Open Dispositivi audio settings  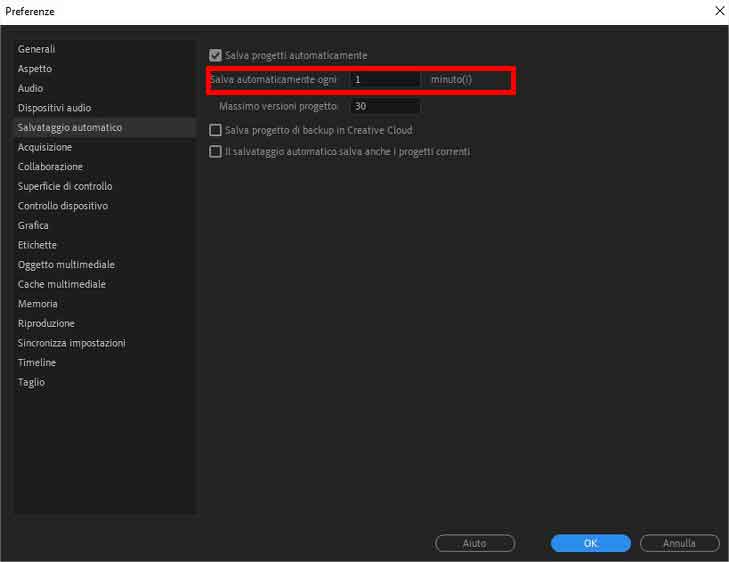click(x=54, y=108)
